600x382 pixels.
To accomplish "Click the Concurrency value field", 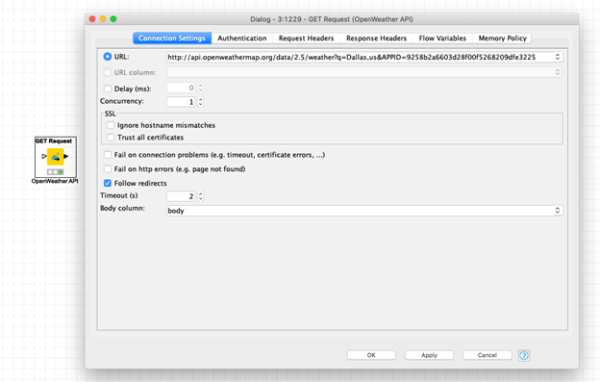I will pos(181,101).
